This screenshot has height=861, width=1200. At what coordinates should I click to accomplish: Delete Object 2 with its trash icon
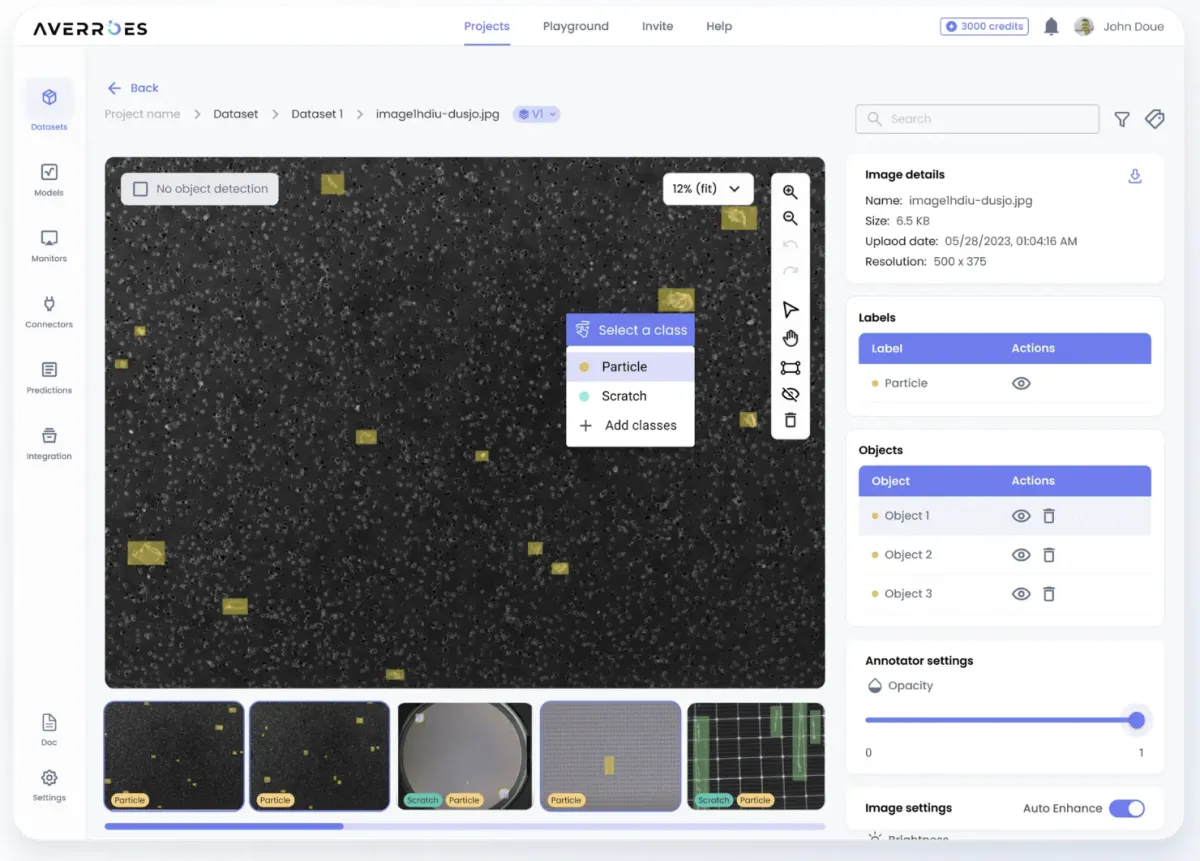[x=1048, y=555]
